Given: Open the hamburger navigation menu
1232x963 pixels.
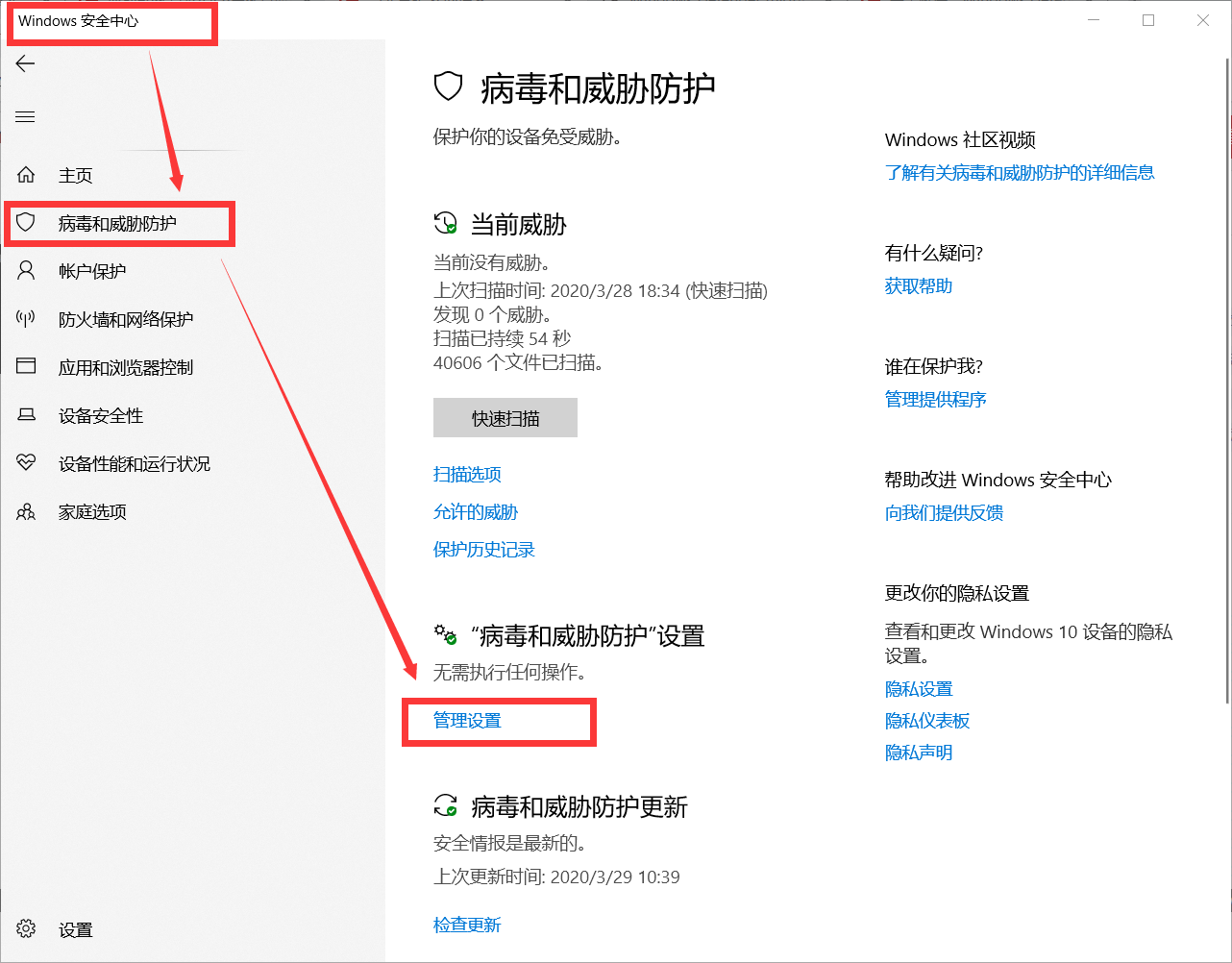Looking at the screenshot, I should coord(25,117).
